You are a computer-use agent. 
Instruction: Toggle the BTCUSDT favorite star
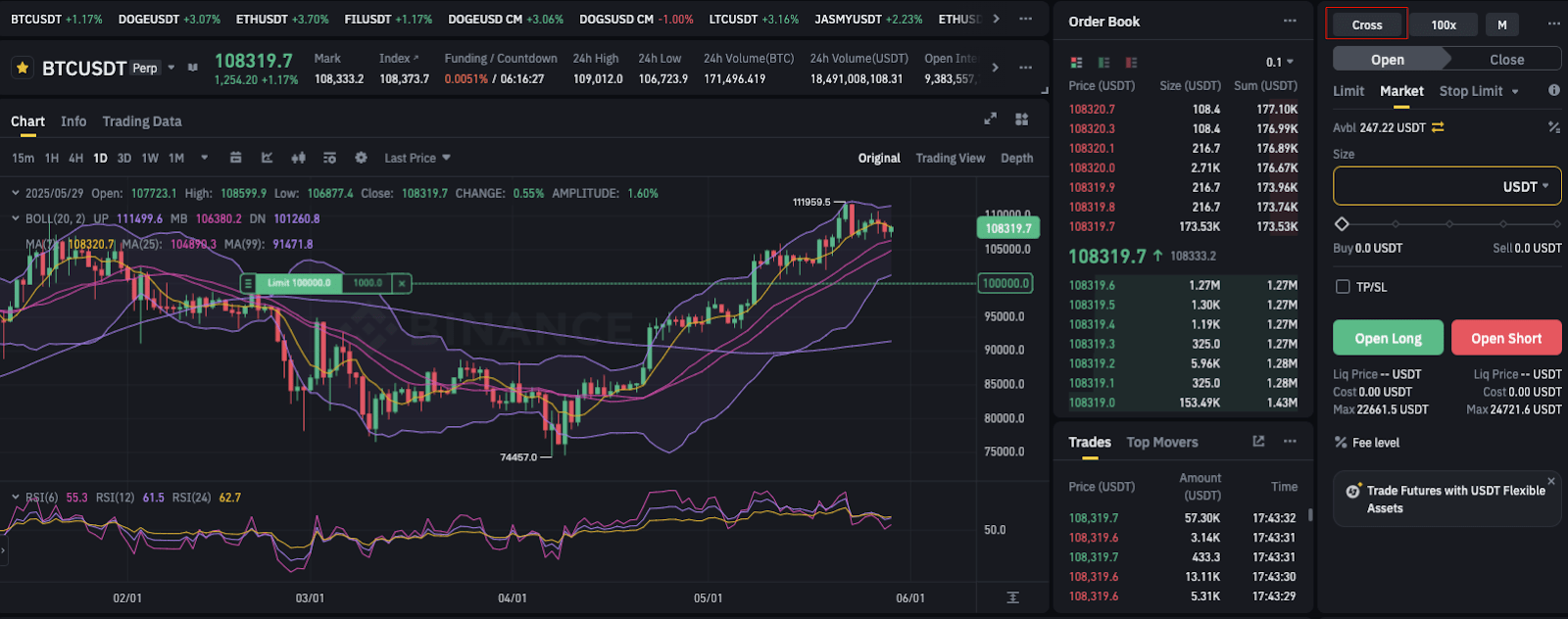coord(22,68)
